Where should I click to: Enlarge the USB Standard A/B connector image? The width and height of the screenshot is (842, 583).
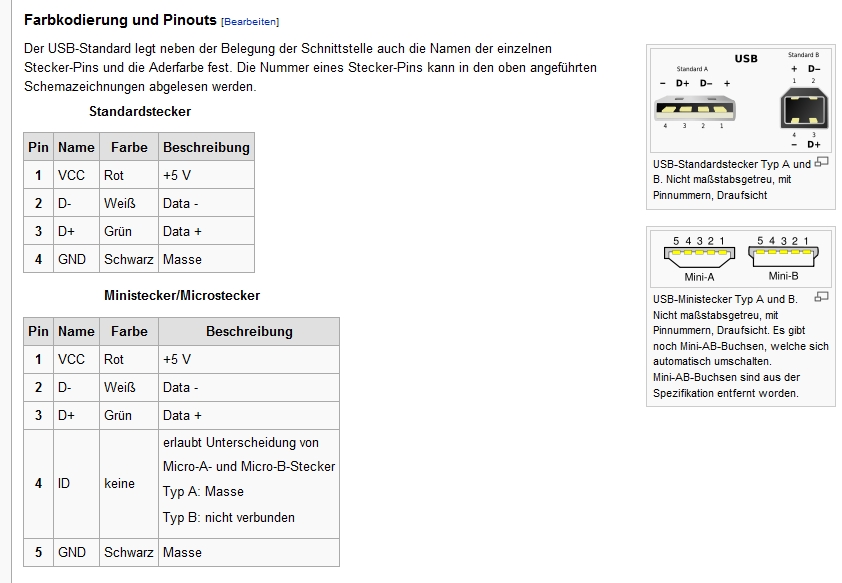point(741,101)
